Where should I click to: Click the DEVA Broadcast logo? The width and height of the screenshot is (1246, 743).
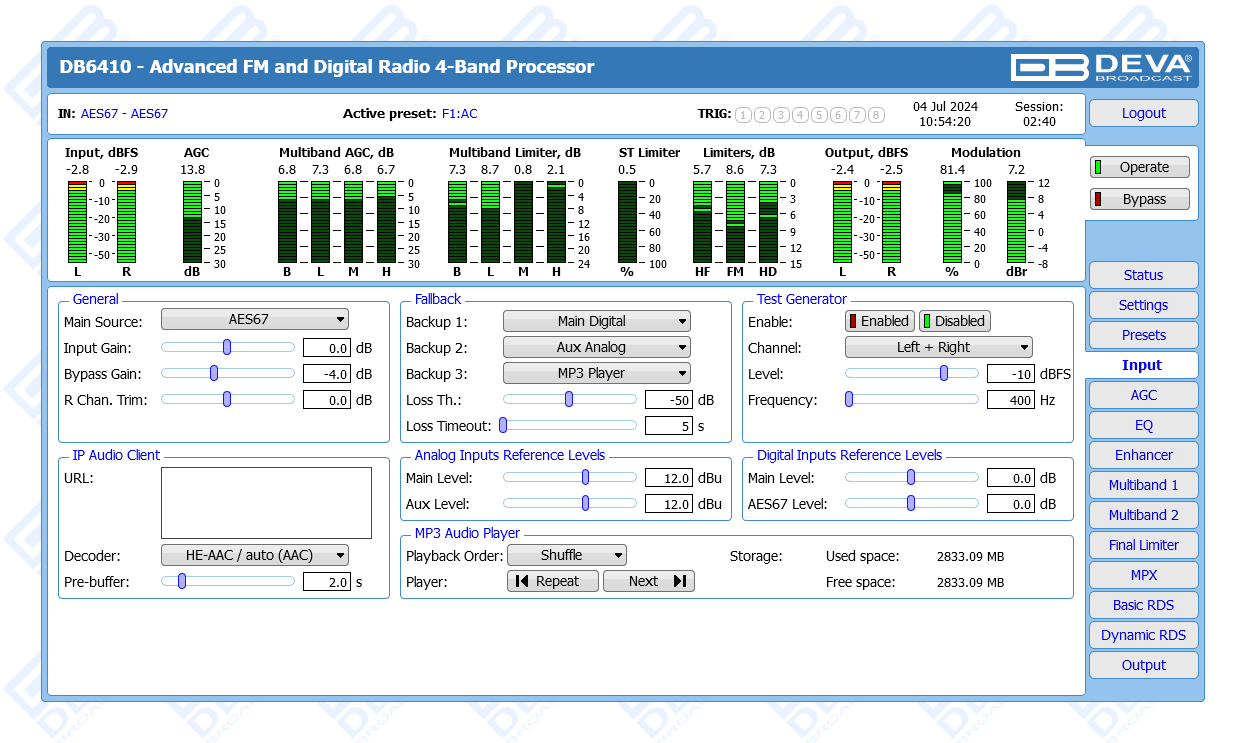click(1101, 67)
